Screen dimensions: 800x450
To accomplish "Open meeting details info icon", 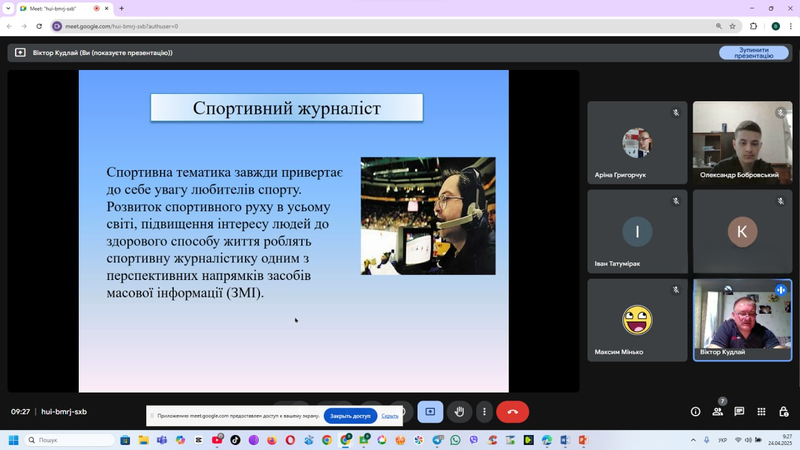I will 695,412.
